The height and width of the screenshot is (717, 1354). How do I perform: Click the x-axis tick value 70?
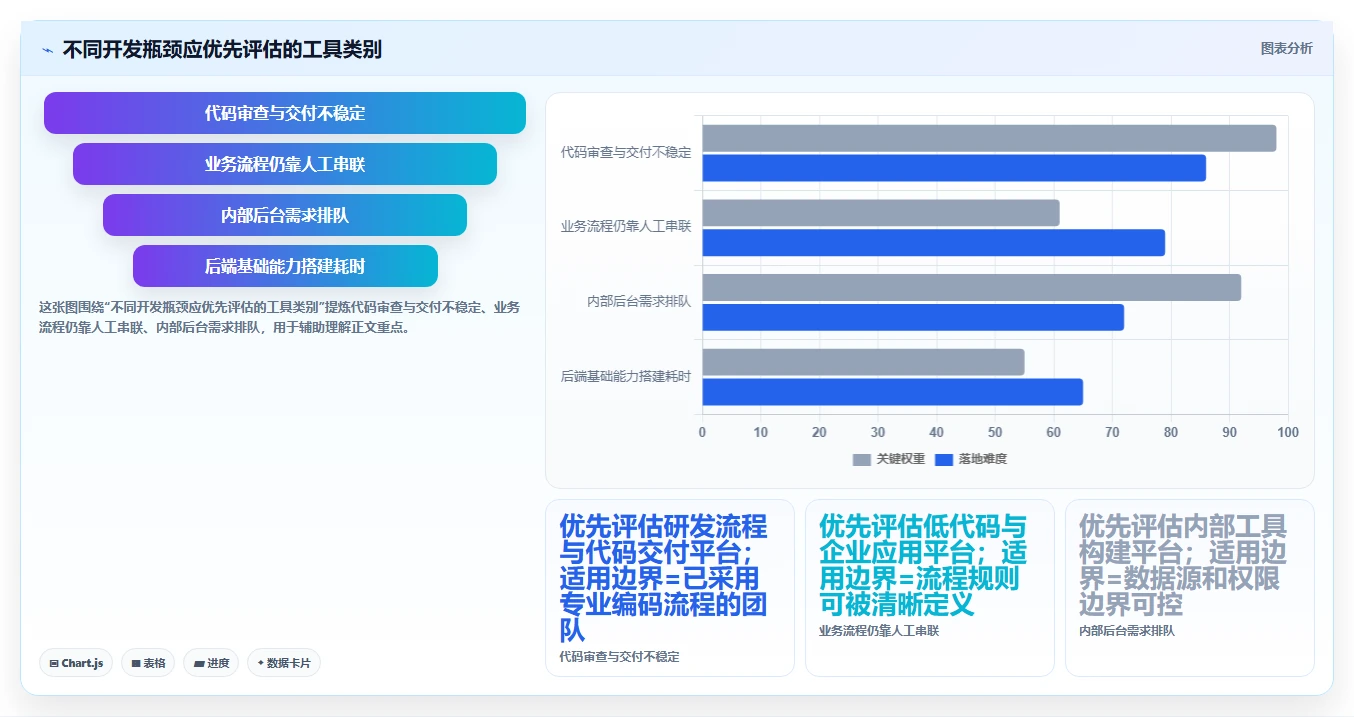tap(1113, 433)
